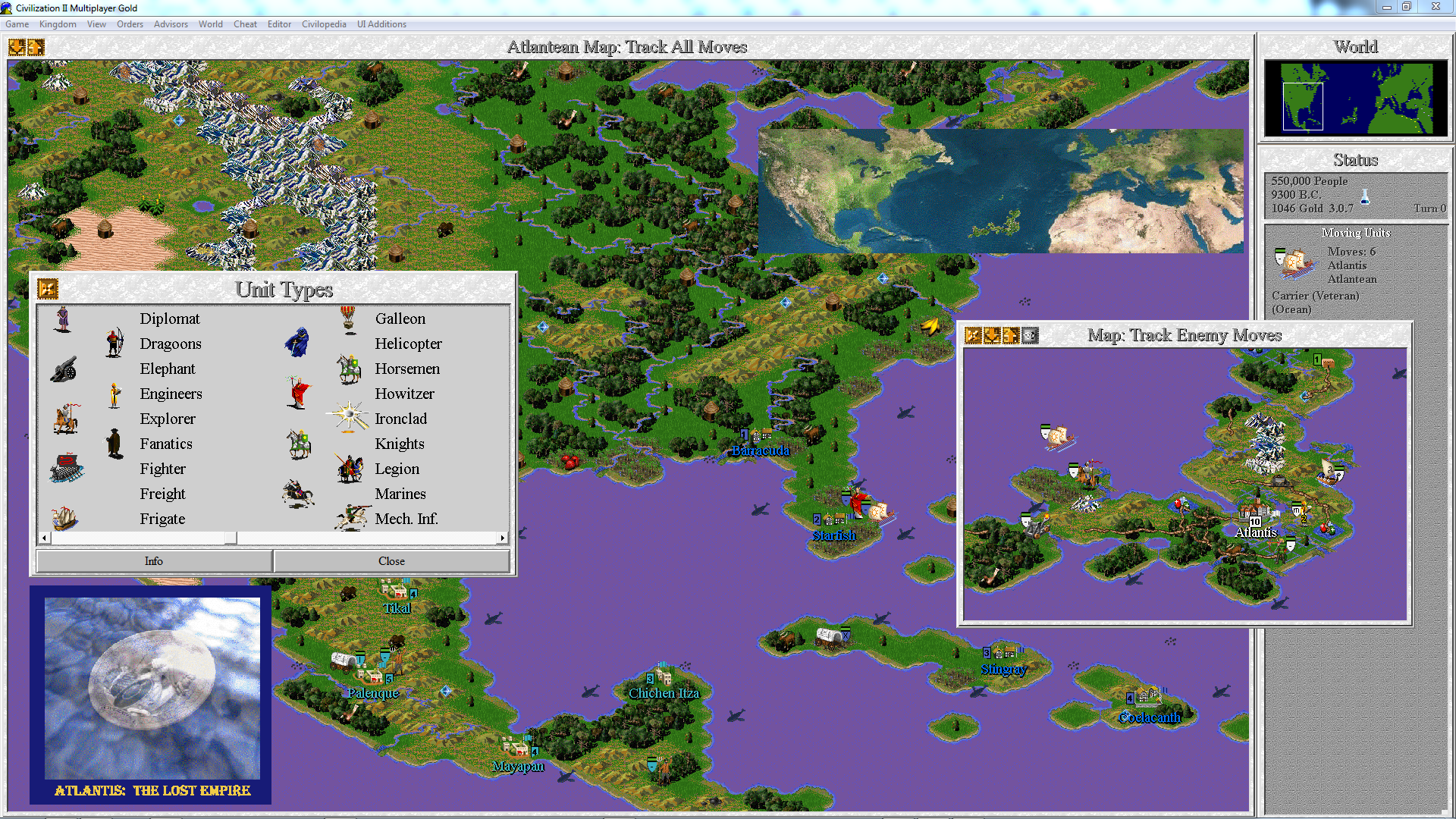This screenshot has height=819, width=1456.
Task: Click the zoom-out arrow in the Track Enemy Moves window
Action: [x=992, y=335]
